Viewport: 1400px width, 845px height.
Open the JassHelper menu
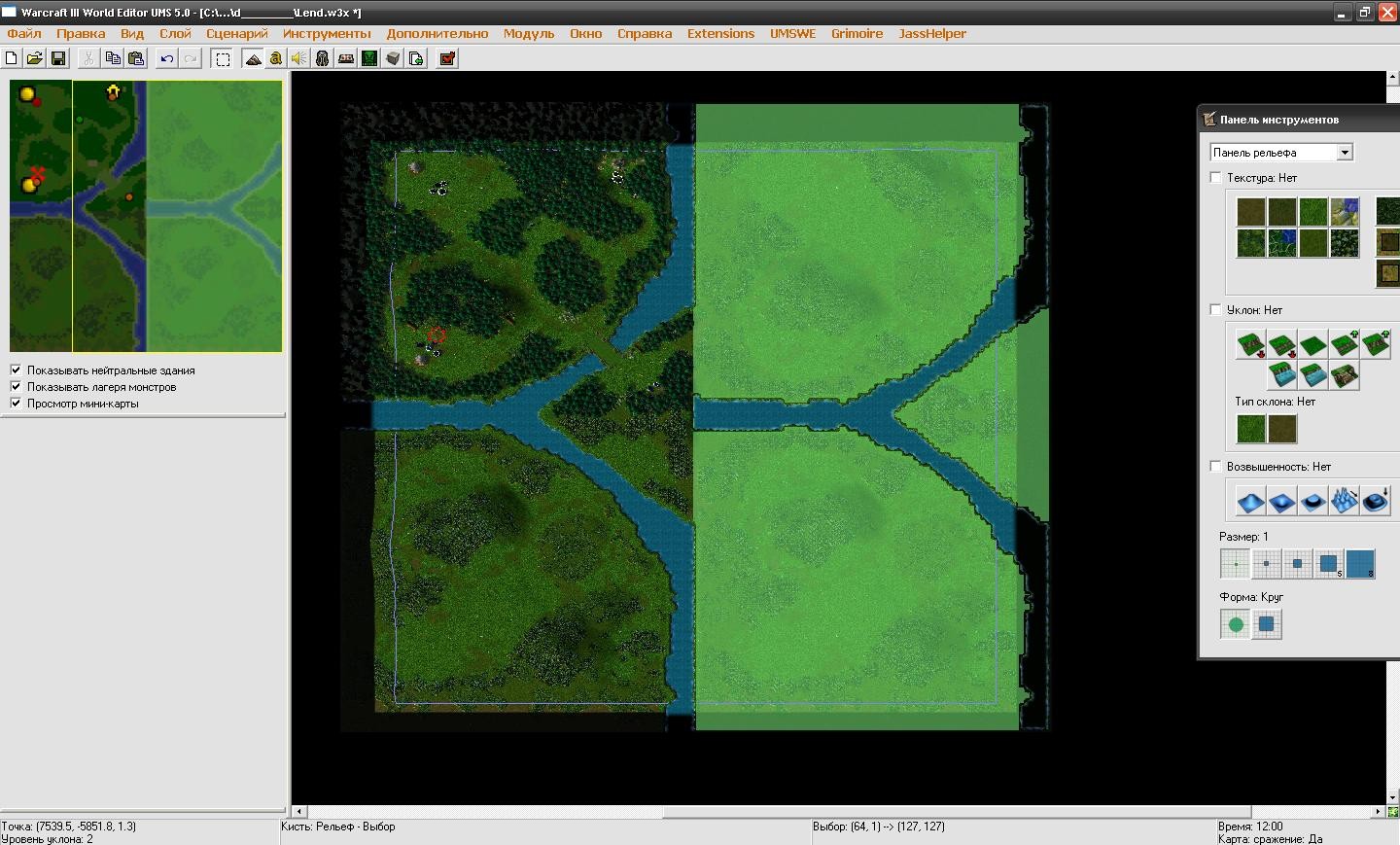pos(932,33)
